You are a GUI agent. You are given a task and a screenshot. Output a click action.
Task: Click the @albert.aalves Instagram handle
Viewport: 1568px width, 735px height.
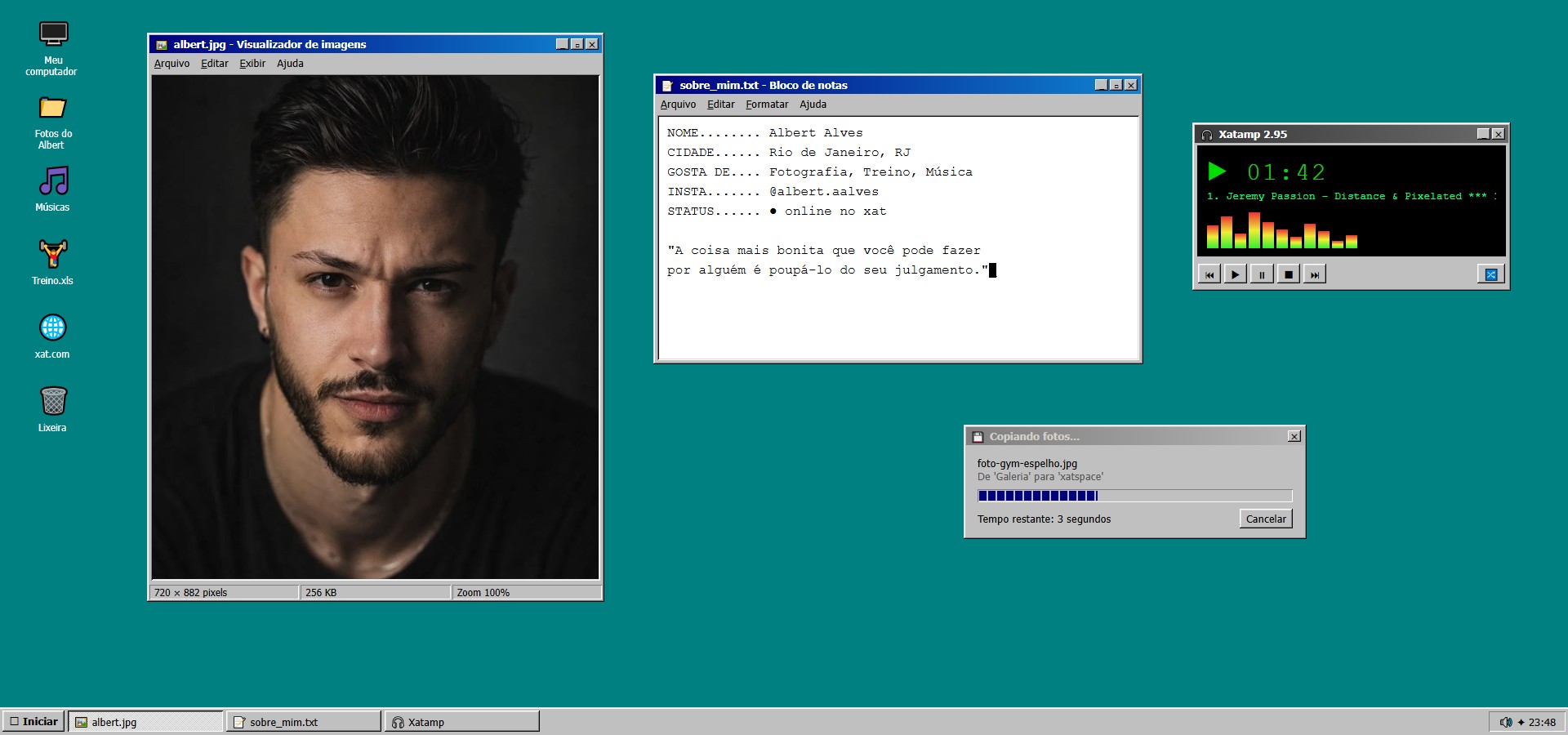point(824,192)
